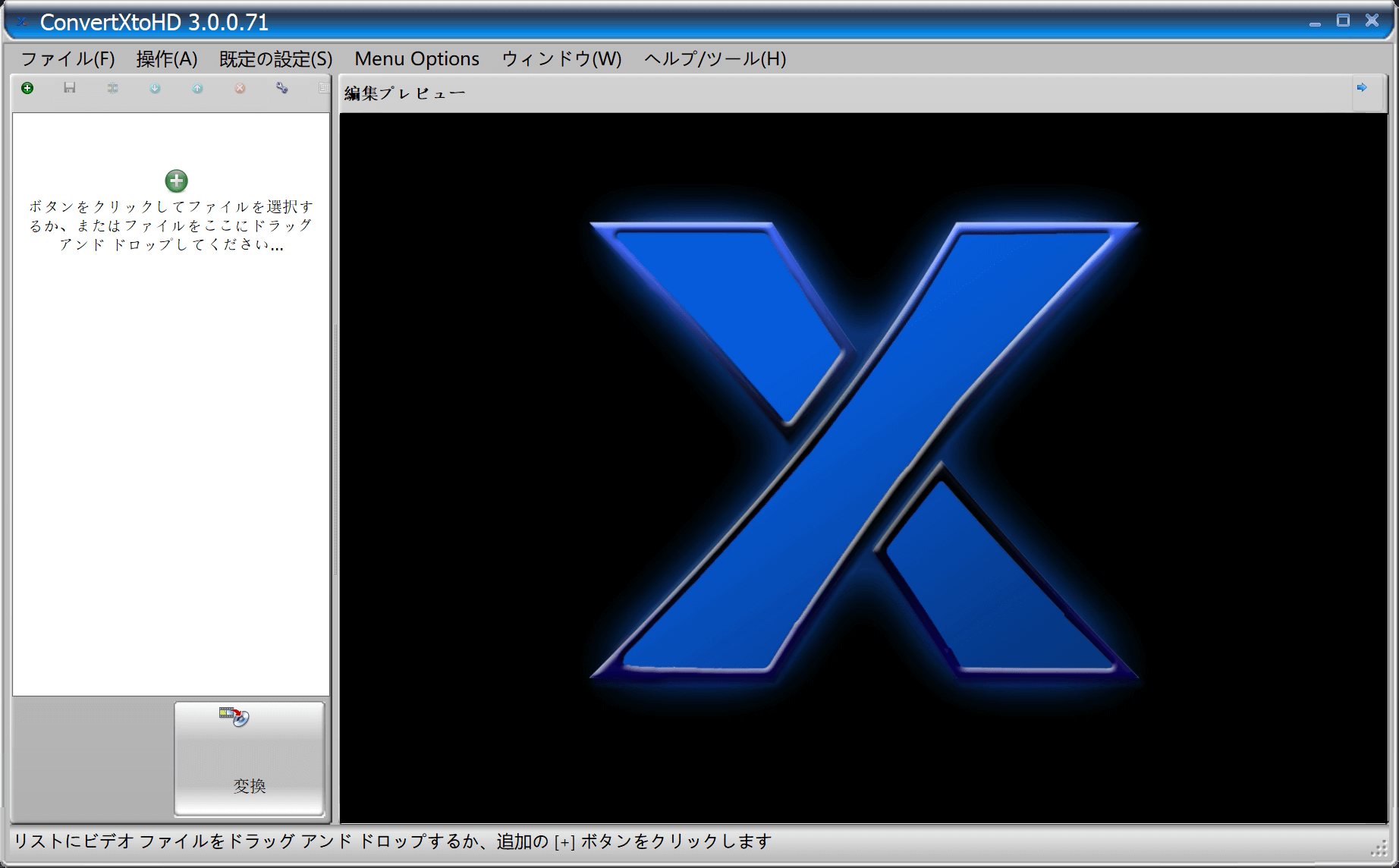Open the 操作(A) menu
1399x868 pixels.
(167, 58)
